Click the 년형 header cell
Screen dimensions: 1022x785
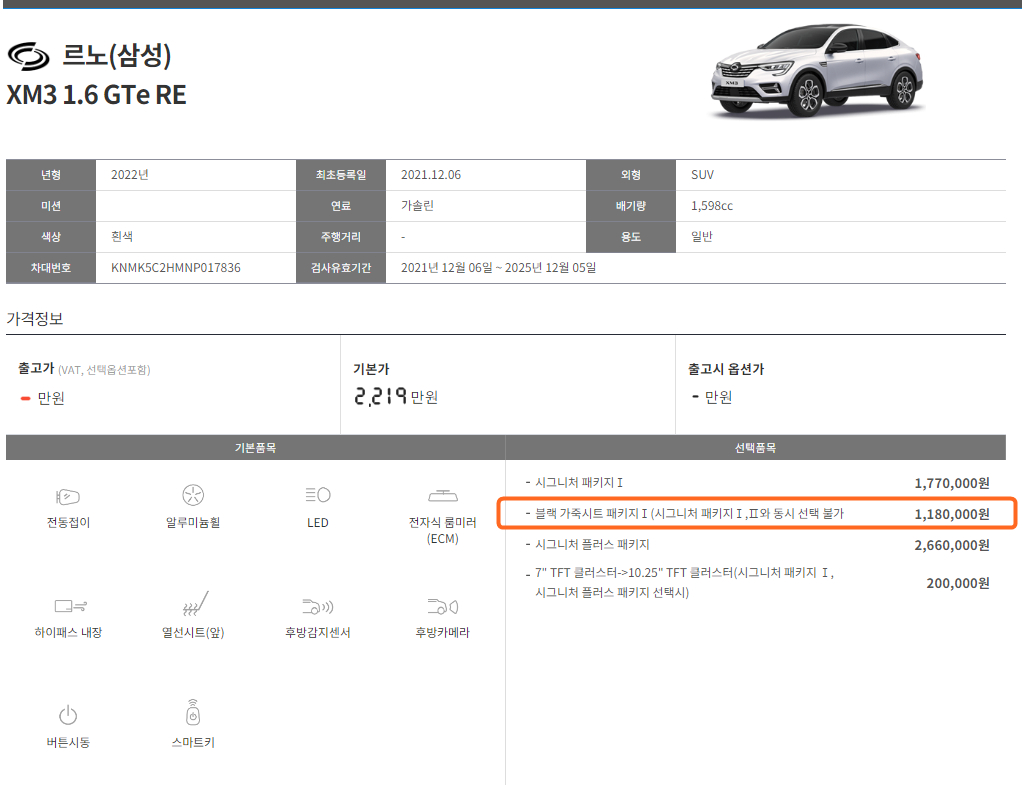(x=51, y=175)
